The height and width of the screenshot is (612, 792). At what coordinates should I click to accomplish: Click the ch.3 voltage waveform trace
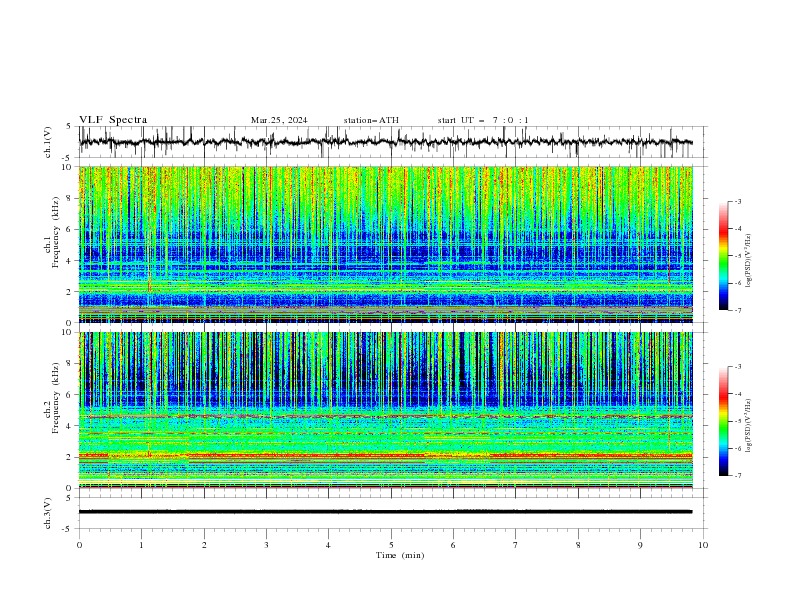click(x=385, y=512)
